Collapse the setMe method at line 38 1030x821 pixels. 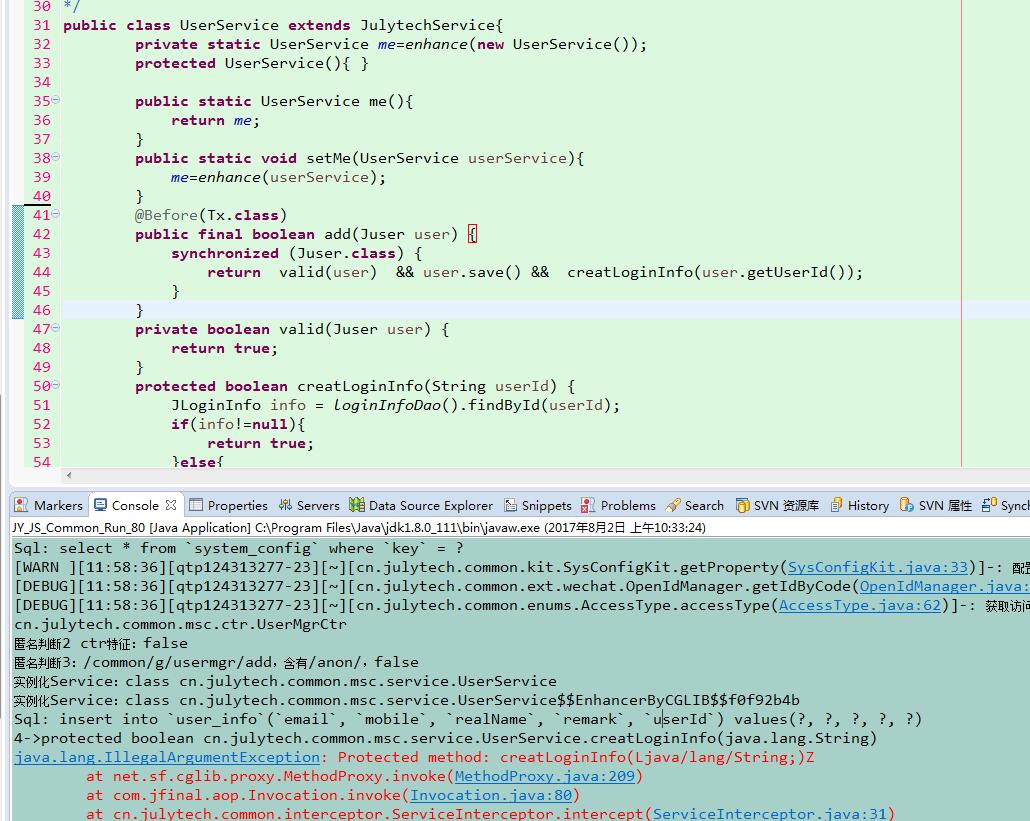coord(56,157)
